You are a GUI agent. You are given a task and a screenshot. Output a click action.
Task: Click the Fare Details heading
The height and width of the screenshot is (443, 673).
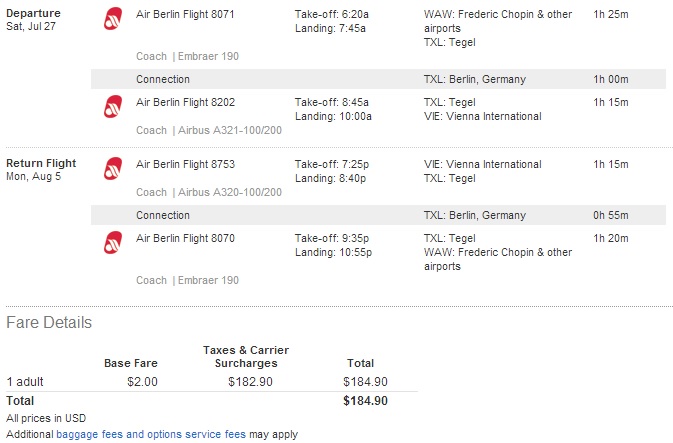(49, 322)
